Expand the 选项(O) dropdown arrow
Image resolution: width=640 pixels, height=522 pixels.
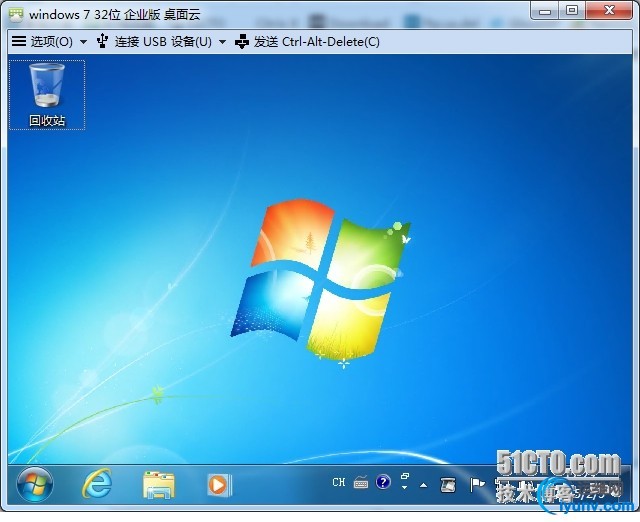tap(84, 42)
